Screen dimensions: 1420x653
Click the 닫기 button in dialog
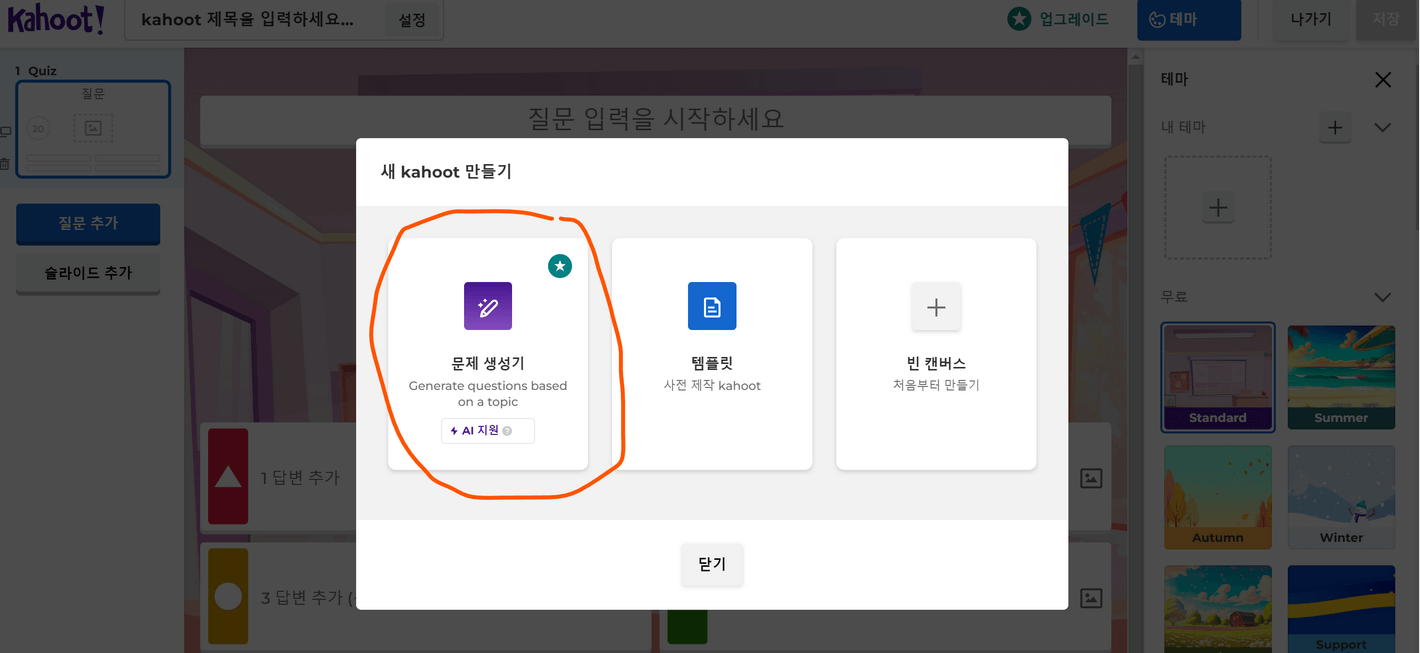[712, 564]
